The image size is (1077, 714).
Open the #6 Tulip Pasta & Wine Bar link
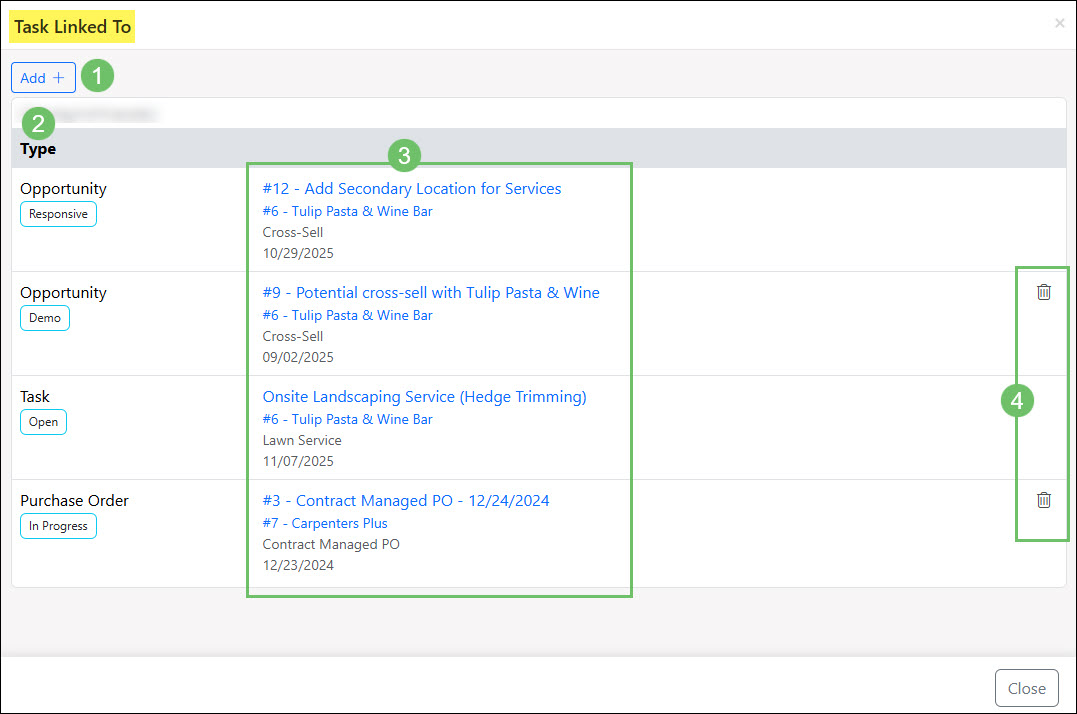click(347, 211)
